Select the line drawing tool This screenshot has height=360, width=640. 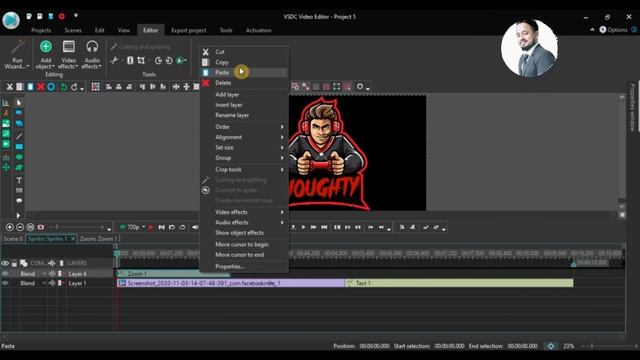[x=19, y=136]
